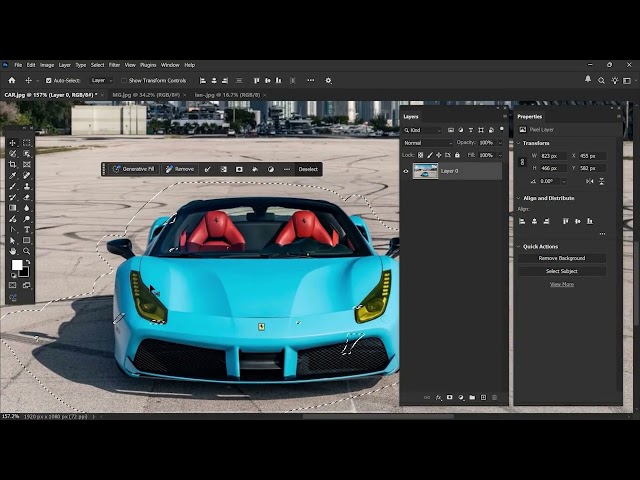Screen dimensions: 640x480
Task: Open the notifications bell icon
Action: click(588, 79)
